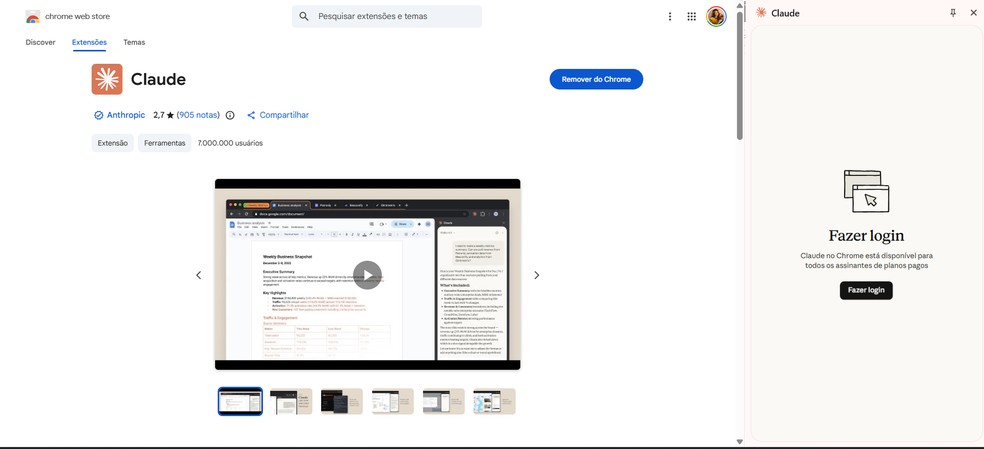Image resolution: width=984 pixels, height=449 pixels.
Task: Close the Claude side panel
Action: click(x=973, y=13)
